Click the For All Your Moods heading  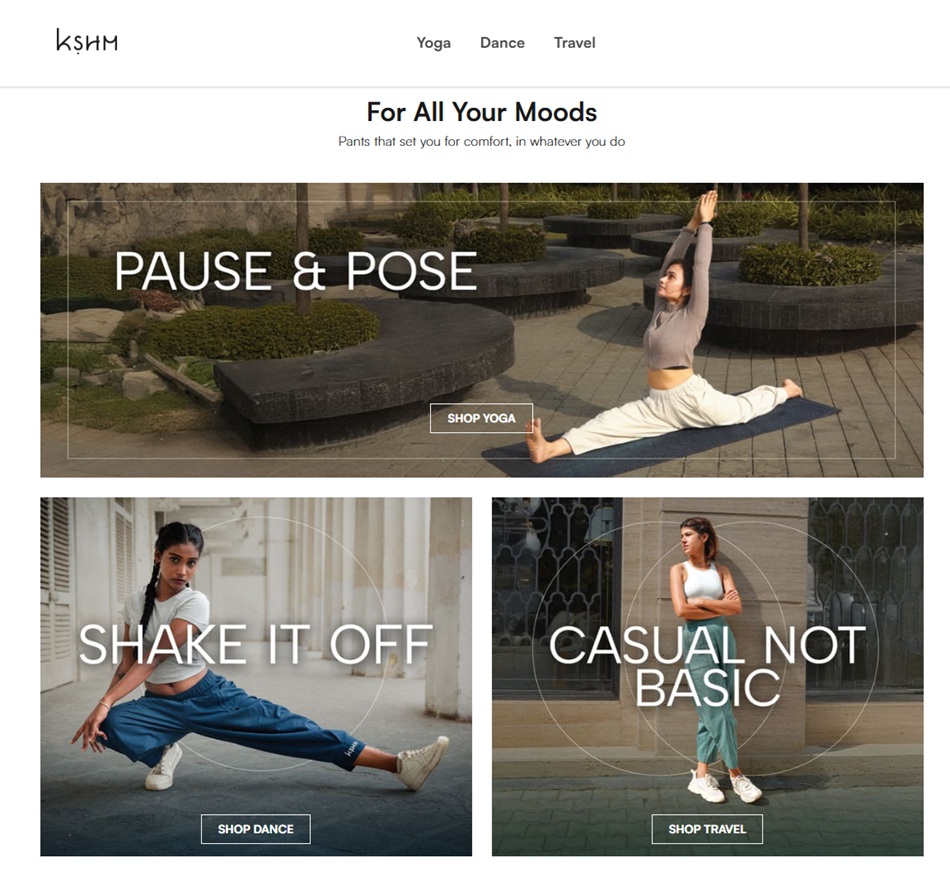[482, 112]
